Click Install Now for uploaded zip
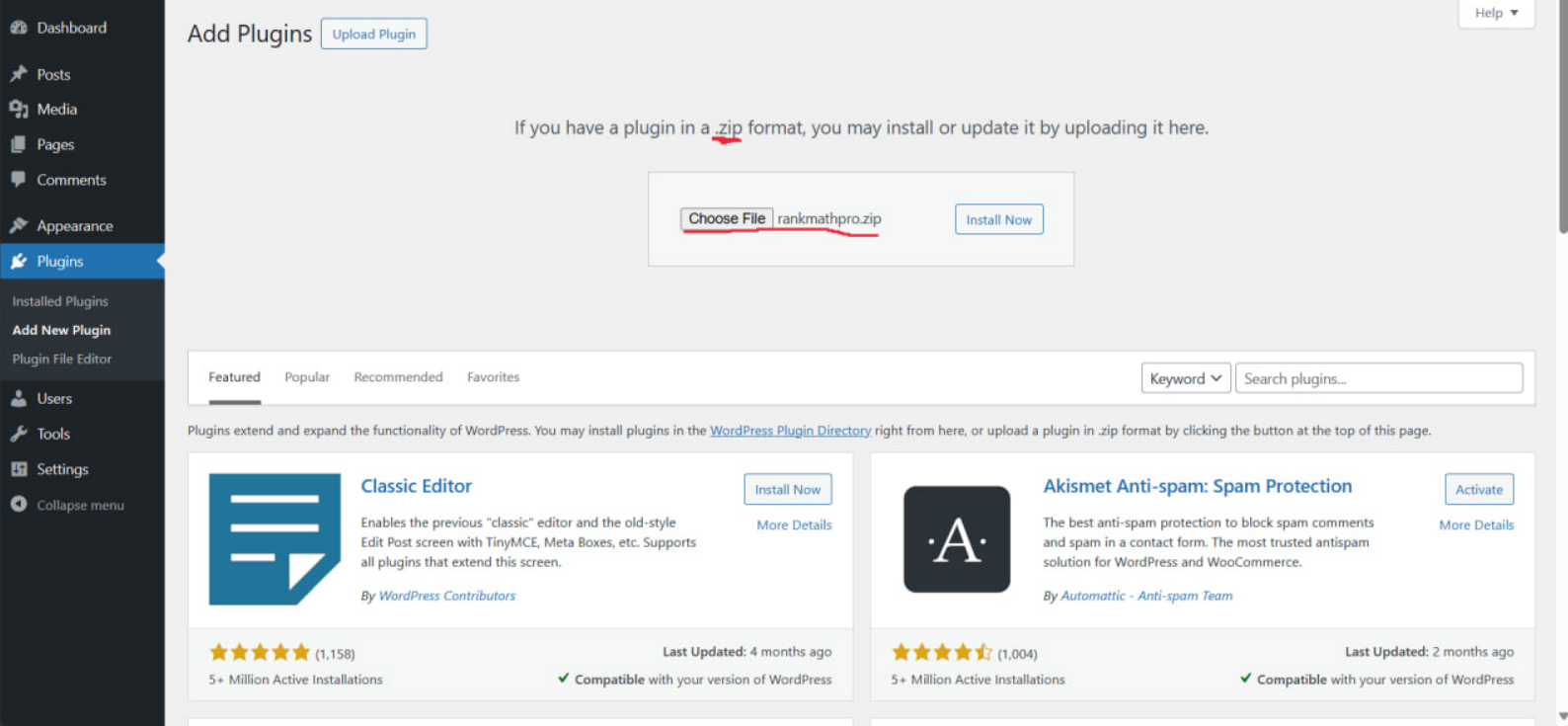This screenshot has height=726, width=1568. pos(999,219)
